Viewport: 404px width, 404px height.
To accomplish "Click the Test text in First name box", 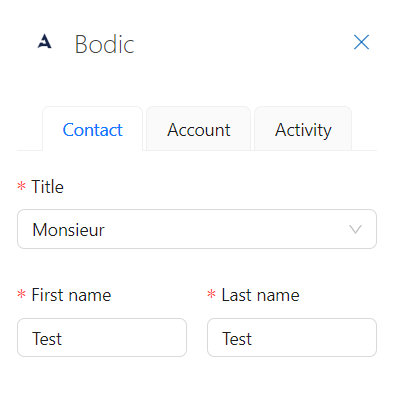I will [x=47, y=339].
